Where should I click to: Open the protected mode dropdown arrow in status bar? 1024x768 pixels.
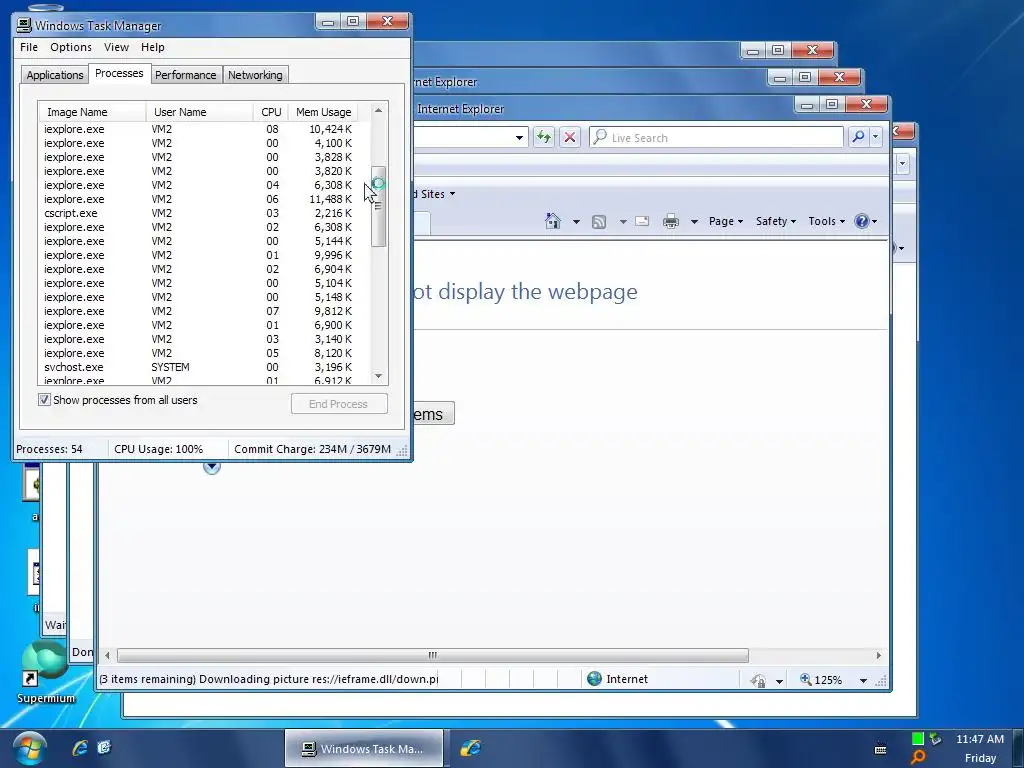click(779, 681)
